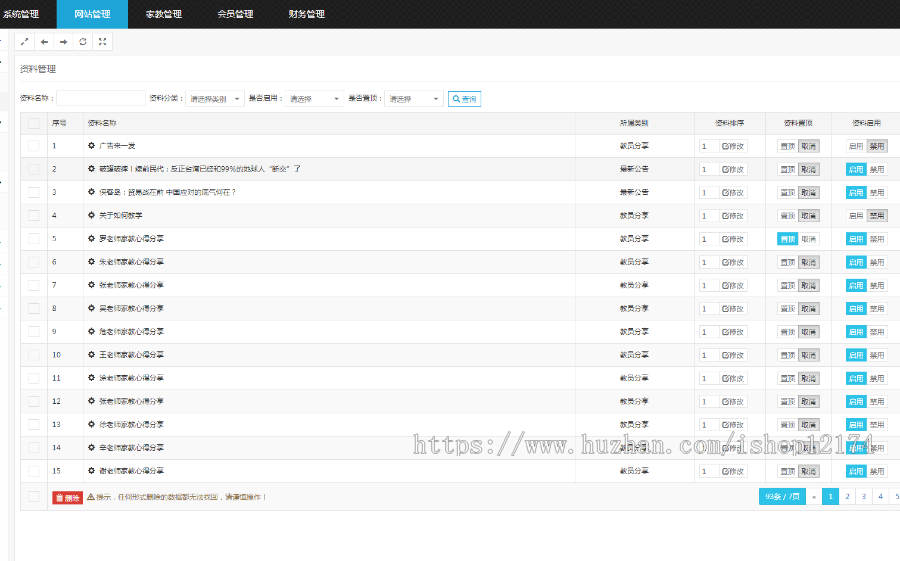The height and width of the screenshot is (561, 900).
Task: Go forward with the right arrow icon
Action: click(x=64, y=42)
